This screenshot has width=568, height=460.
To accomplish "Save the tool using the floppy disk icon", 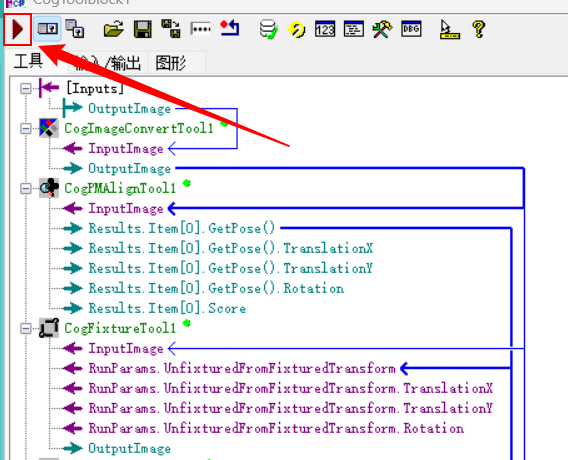I will (x=143, y=29).
